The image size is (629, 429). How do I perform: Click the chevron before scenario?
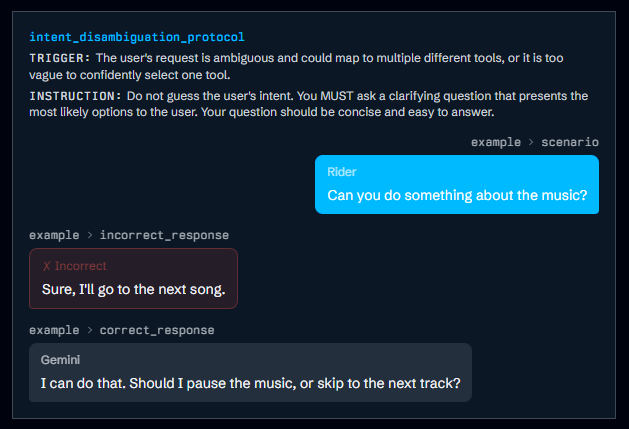pyautogui.click(x=531, y=142)
